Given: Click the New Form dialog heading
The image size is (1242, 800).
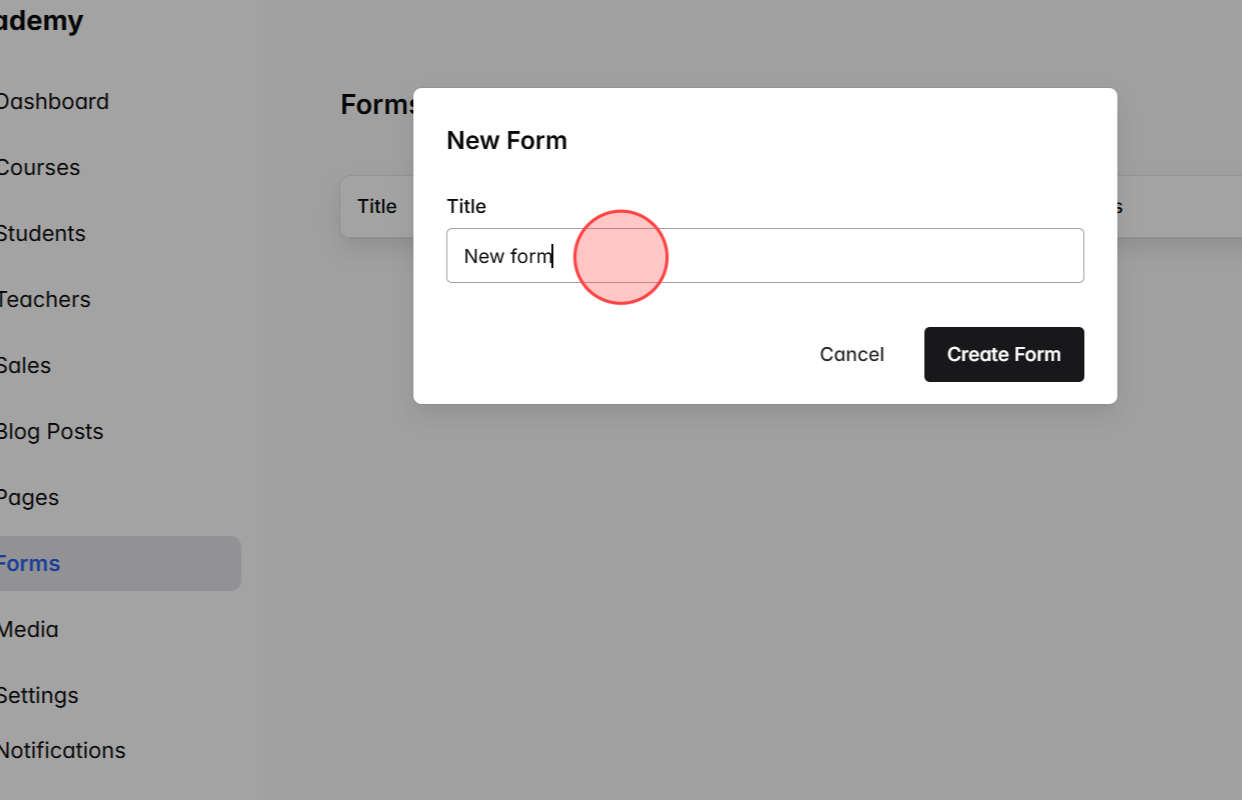Looking at the screenshot, I should pyautogui.click(x=506, y=140).
